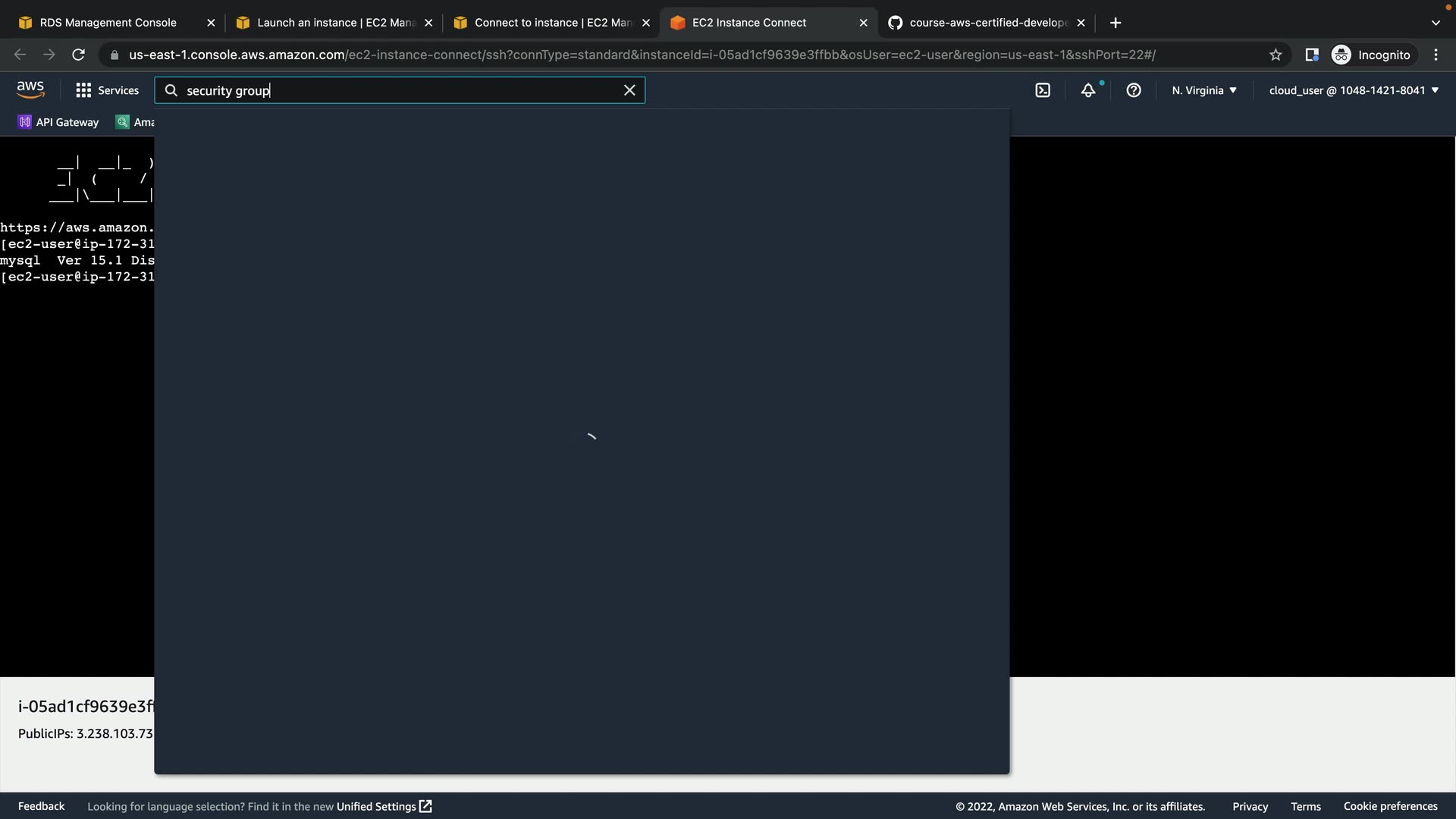Expand cloud_user account dropdown
The height and width of the screenshot is (819, 1456).
click(1354, 90)
